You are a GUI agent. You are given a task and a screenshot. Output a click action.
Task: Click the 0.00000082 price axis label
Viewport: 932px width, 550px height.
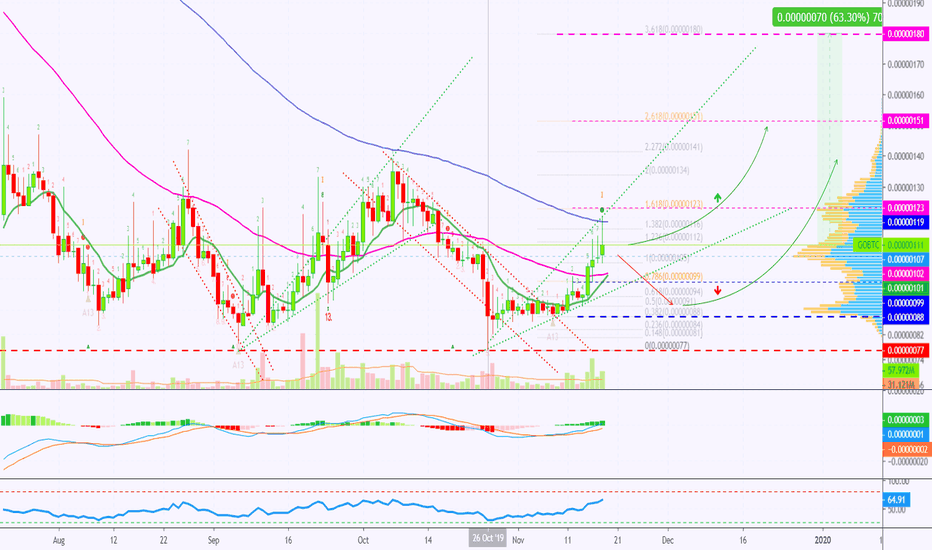[x=906, y=335]
